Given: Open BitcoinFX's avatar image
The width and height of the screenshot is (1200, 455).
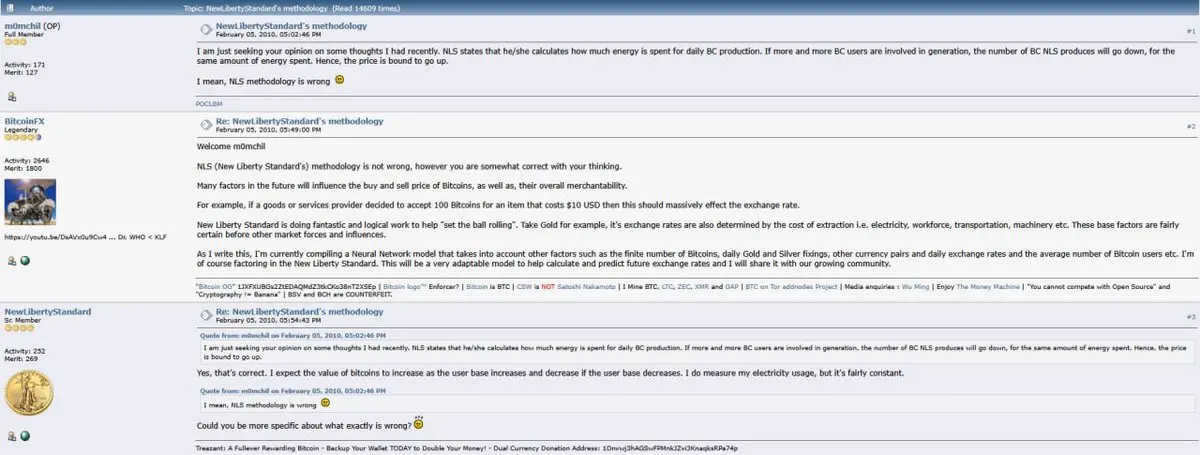Looking at the screenshot, I should click(x=30, y=203).
